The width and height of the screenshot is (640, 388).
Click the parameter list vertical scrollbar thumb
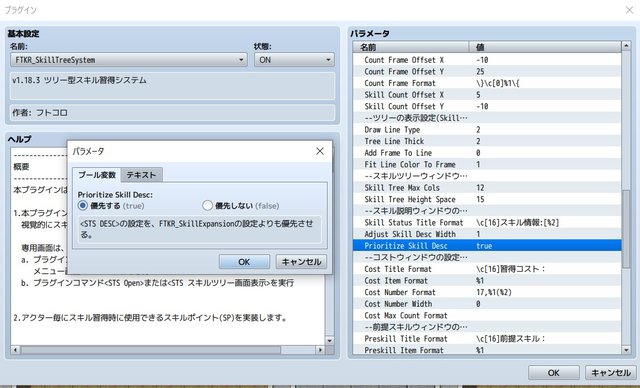tap(626, 229)
